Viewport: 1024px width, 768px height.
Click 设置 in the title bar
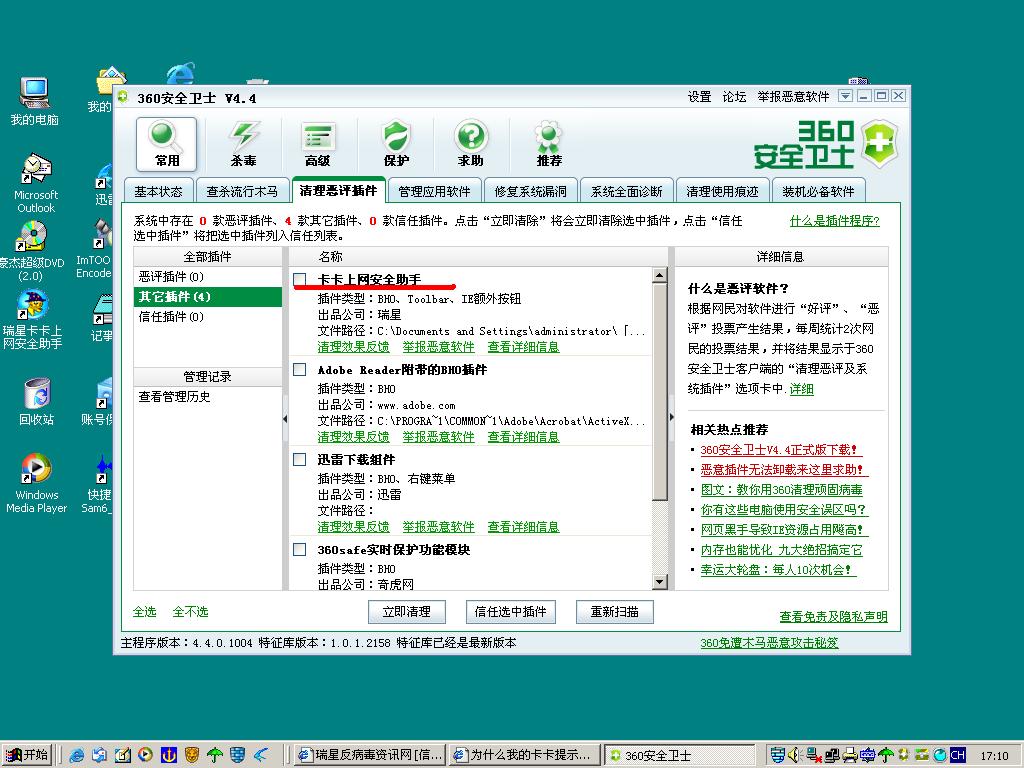click(x=699, y=97)
